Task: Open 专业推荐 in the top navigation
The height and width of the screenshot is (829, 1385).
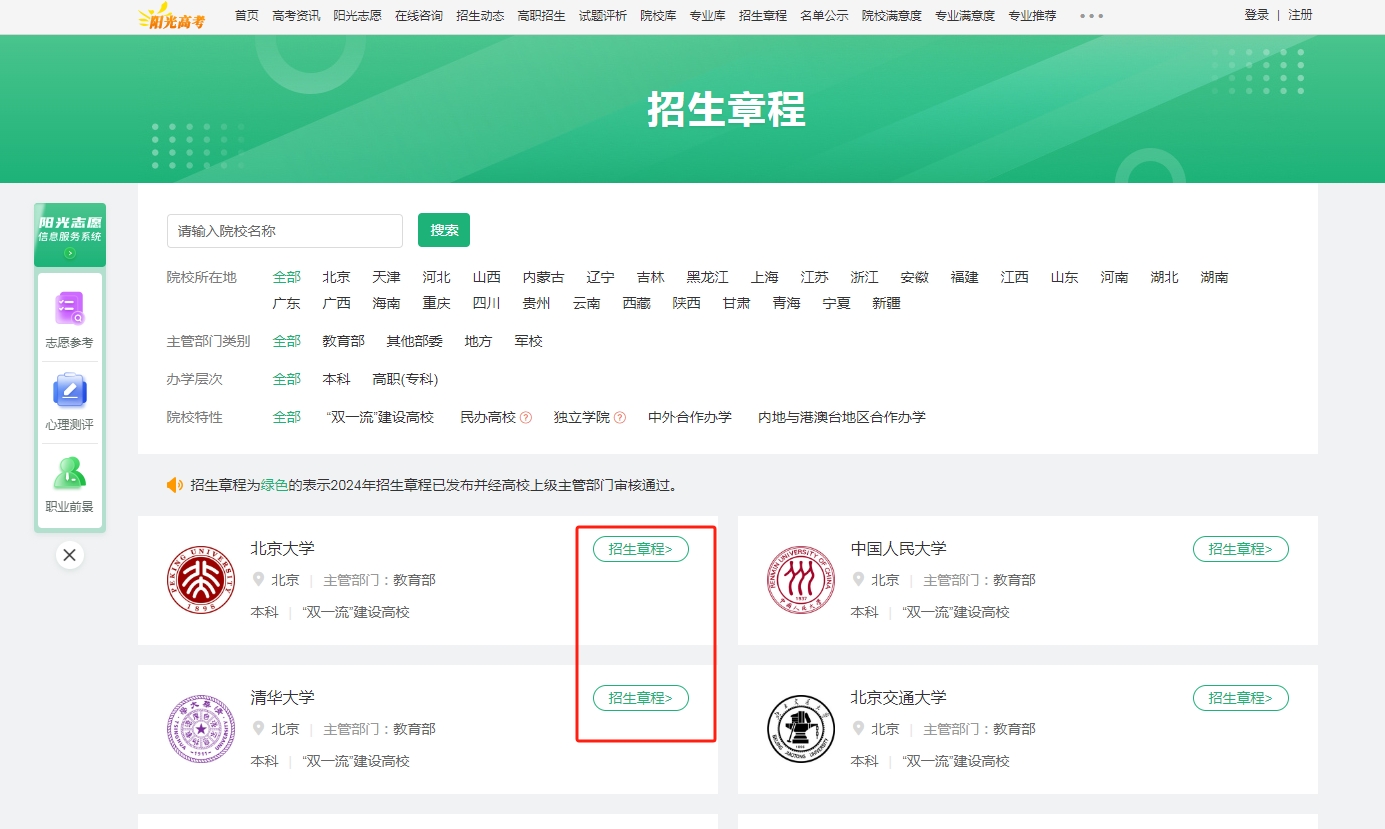Action: click(1032, 15)
